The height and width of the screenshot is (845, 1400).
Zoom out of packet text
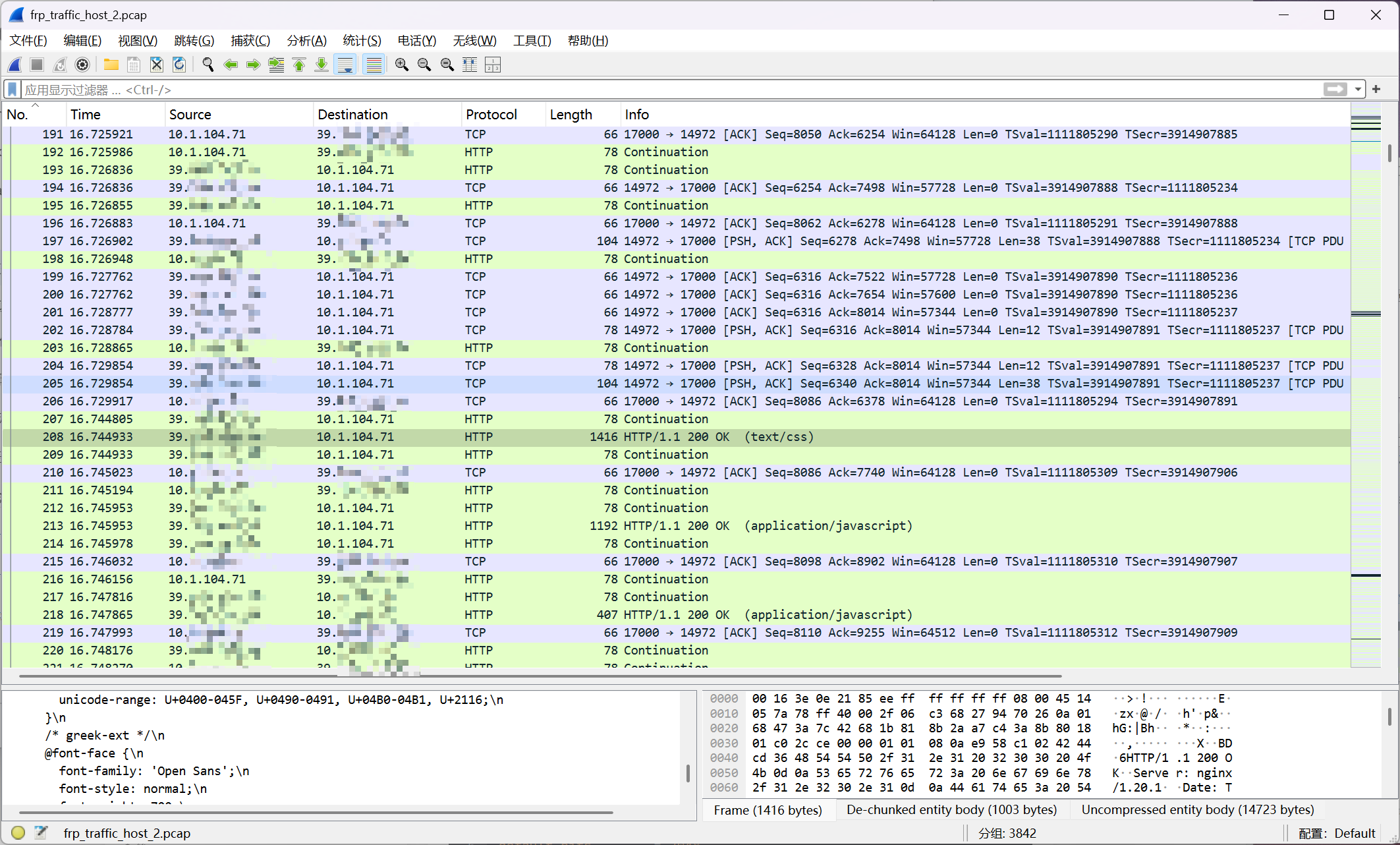[x=424, y=65]
